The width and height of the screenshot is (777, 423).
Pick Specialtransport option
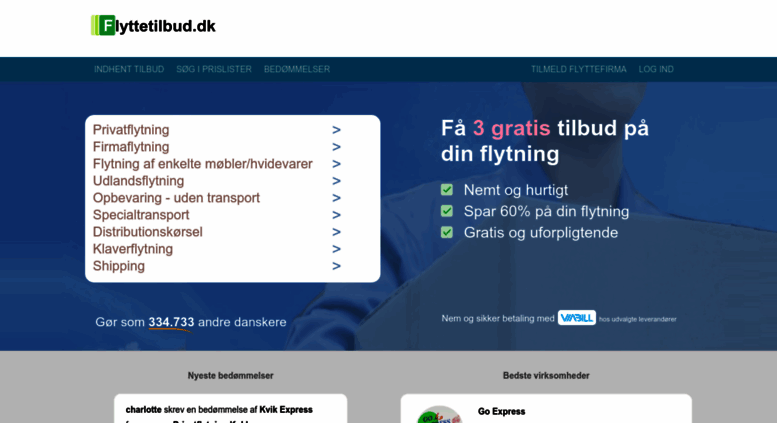point(141,215)
